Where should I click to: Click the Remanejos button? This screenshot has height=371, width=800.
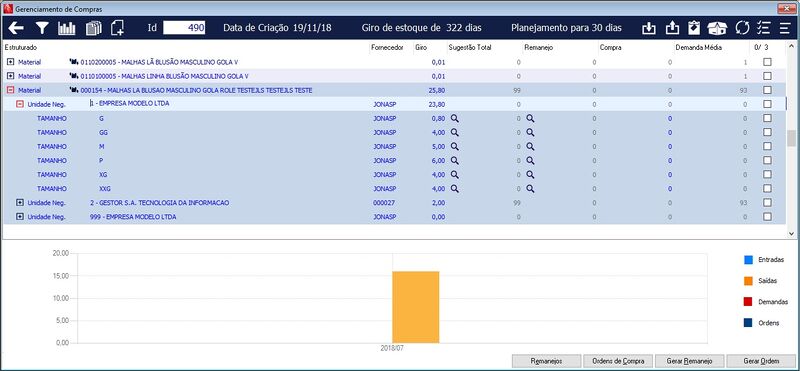[546, 360]
